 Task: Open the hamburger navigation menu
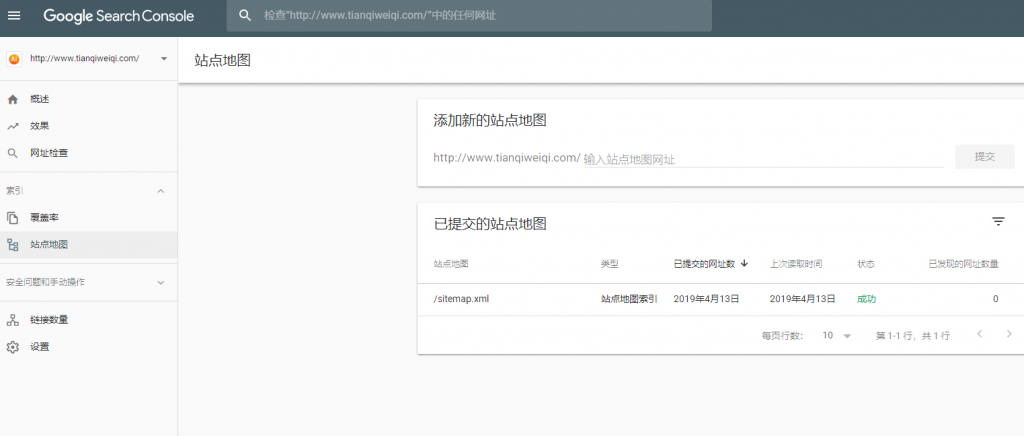pos(14,16)
